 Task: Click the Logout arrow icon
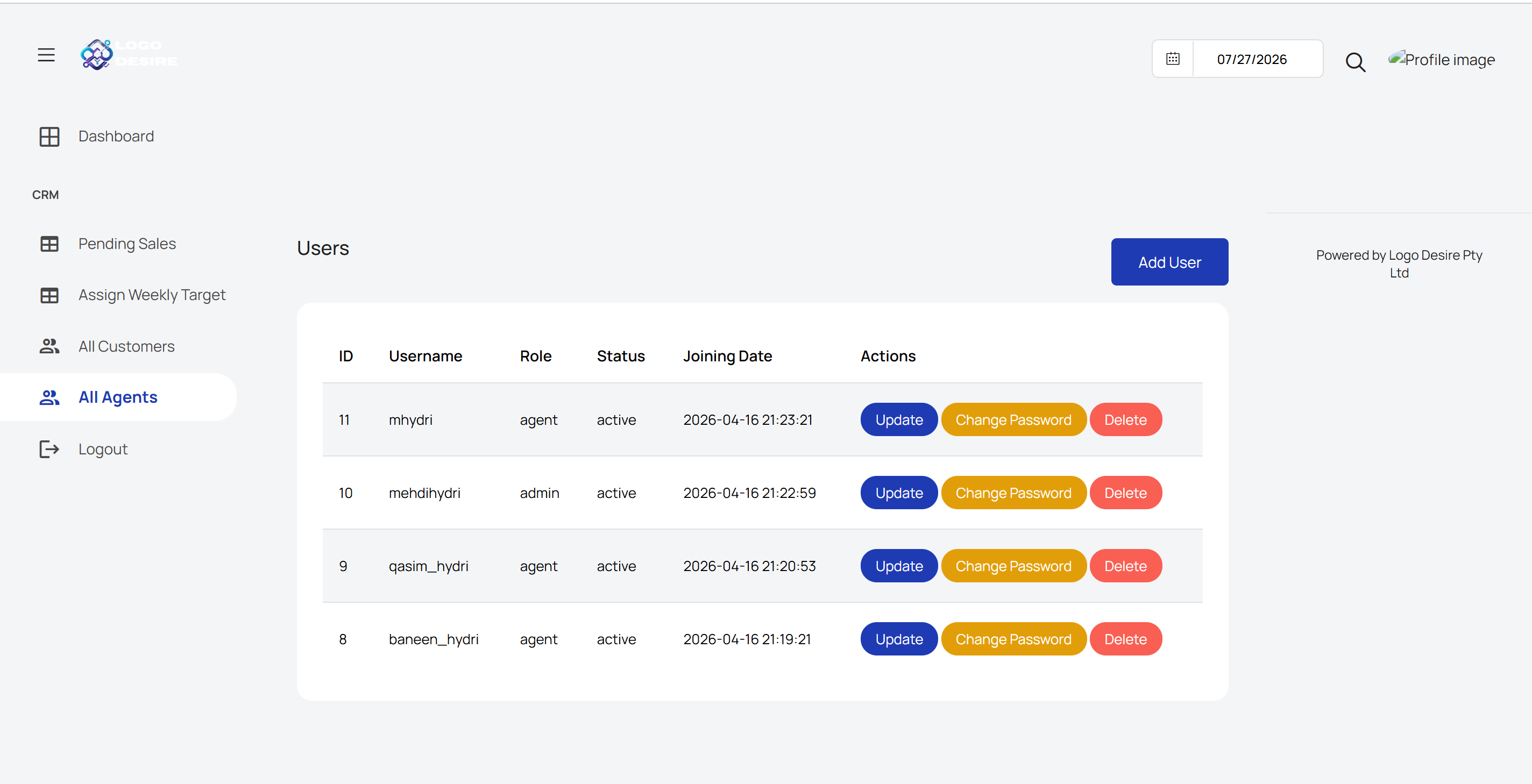tap(49, 450)
